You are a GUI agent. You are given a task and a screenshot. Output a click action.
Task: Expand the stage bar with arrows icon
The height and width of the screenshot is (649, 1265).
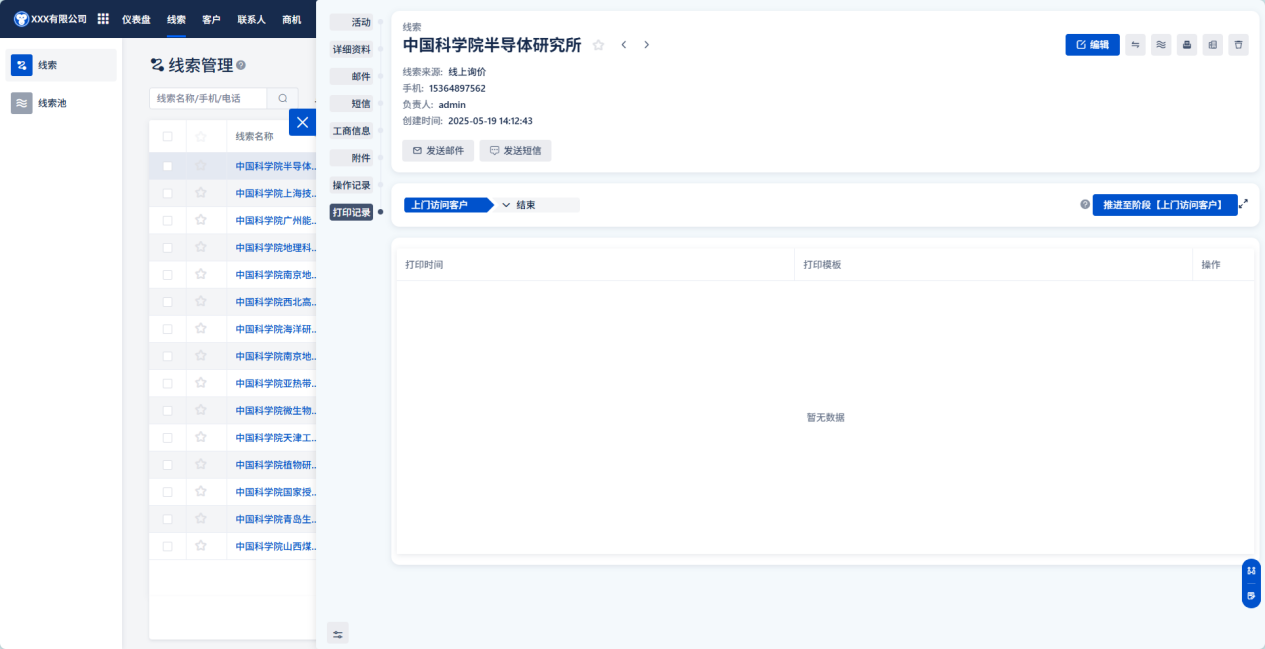[1243, 204]
